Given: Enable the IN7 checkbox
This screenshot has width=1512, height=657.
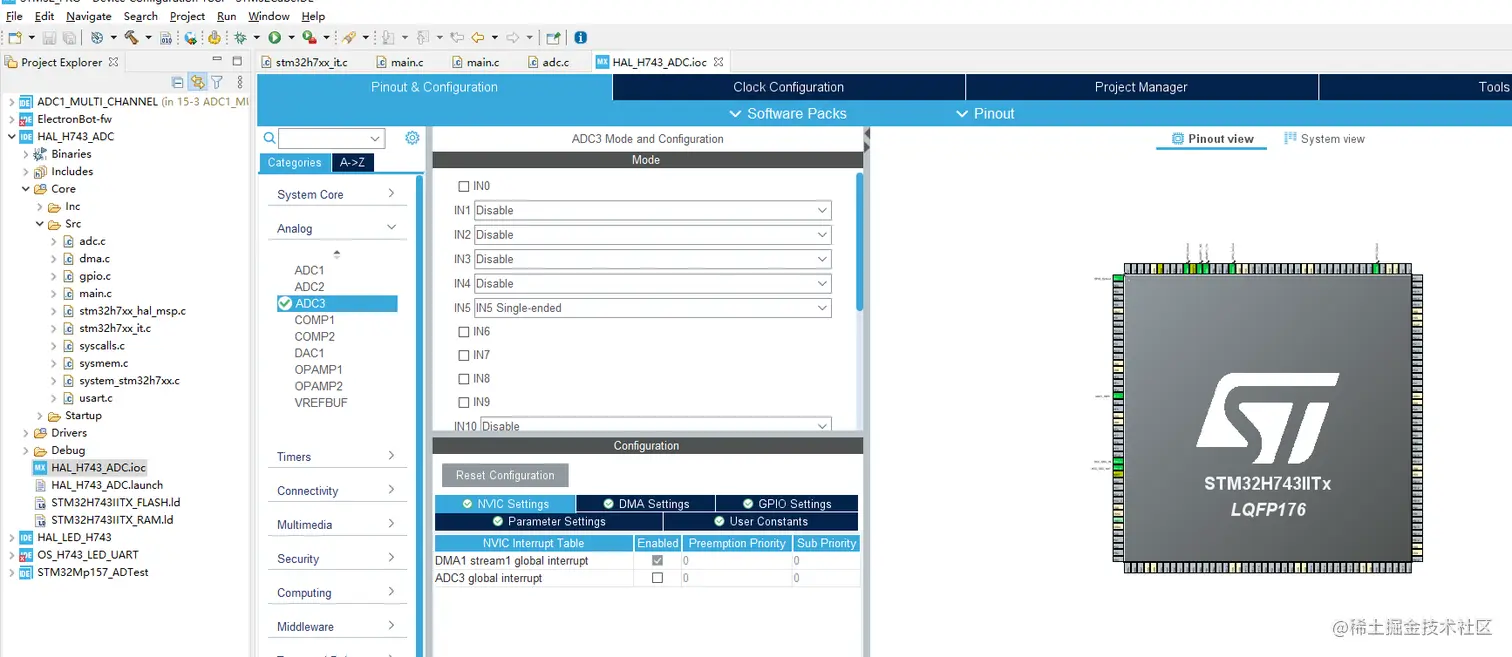Looking at the screenshot, I should tap(463, 355).
